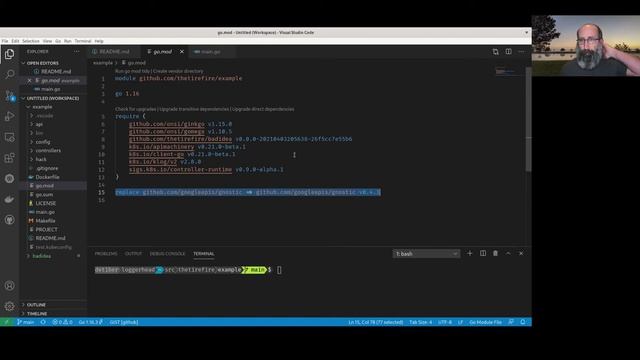640x360 pixels.
Task: Open the Terminal menu
Action: pyautogui.click(x=83, y=41)
